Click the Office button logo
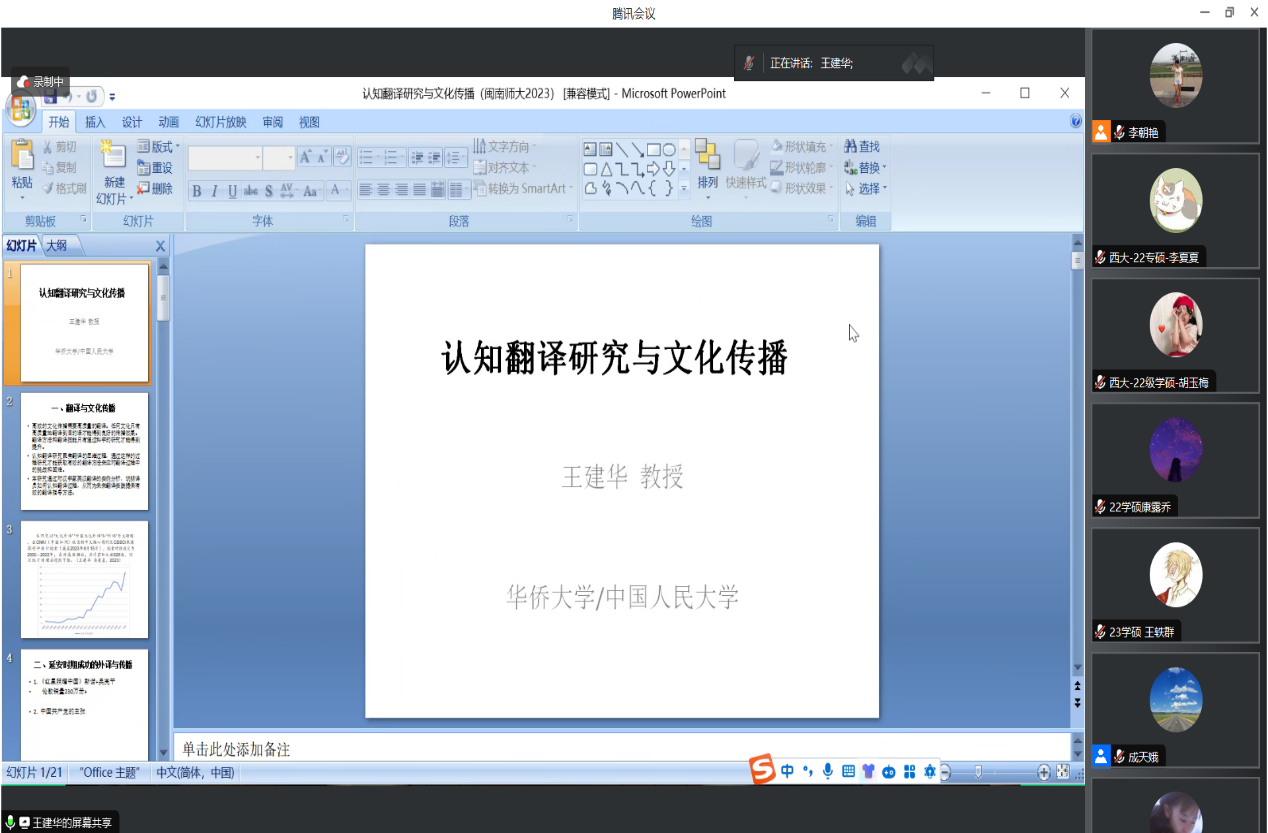This screenshot has height=833, width=1268. tap(21, 106)
